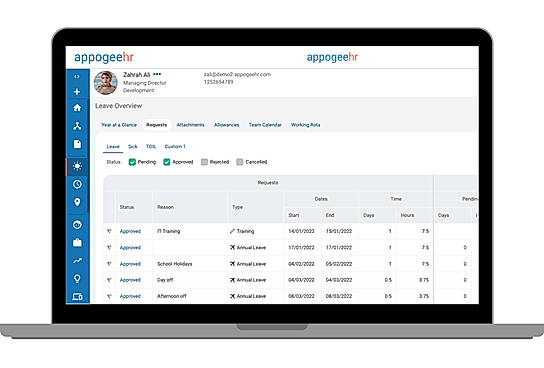544x368 pixels.
Task: Click the plus (add new) sidebar icon
Action: click(77, 92)
